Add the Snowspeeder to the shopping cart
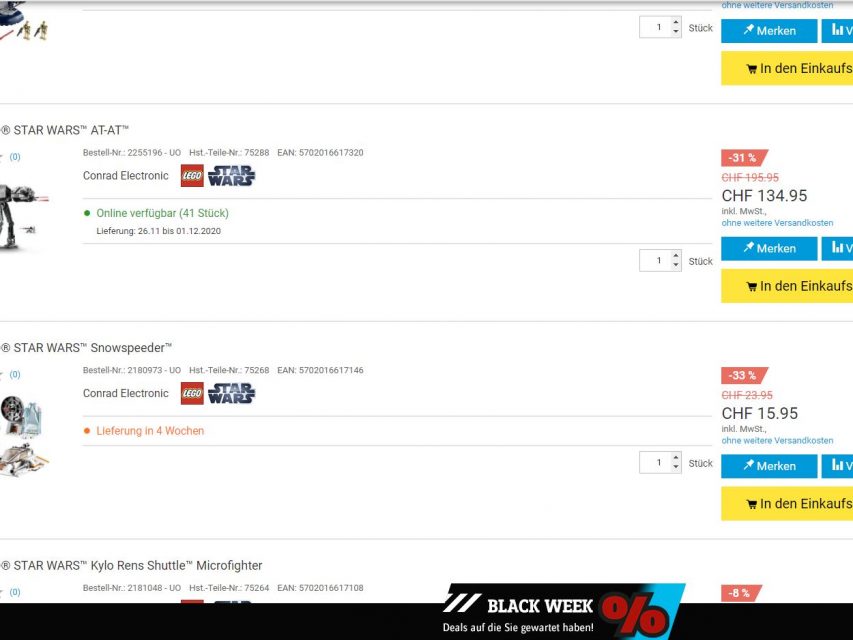 point(787,504)
